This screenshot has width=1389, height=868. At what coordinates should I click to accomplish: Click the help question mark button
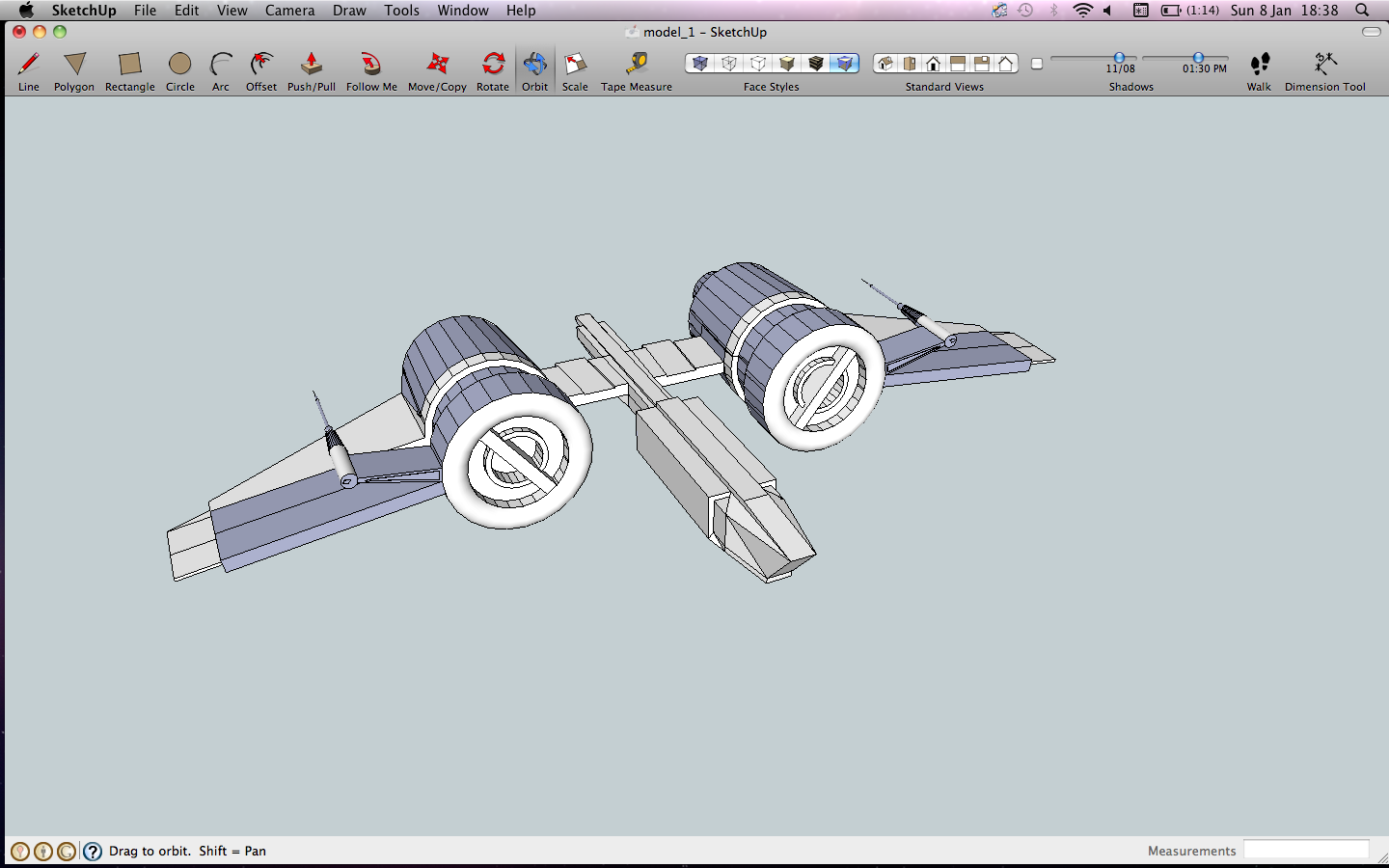tap(92, 851)
